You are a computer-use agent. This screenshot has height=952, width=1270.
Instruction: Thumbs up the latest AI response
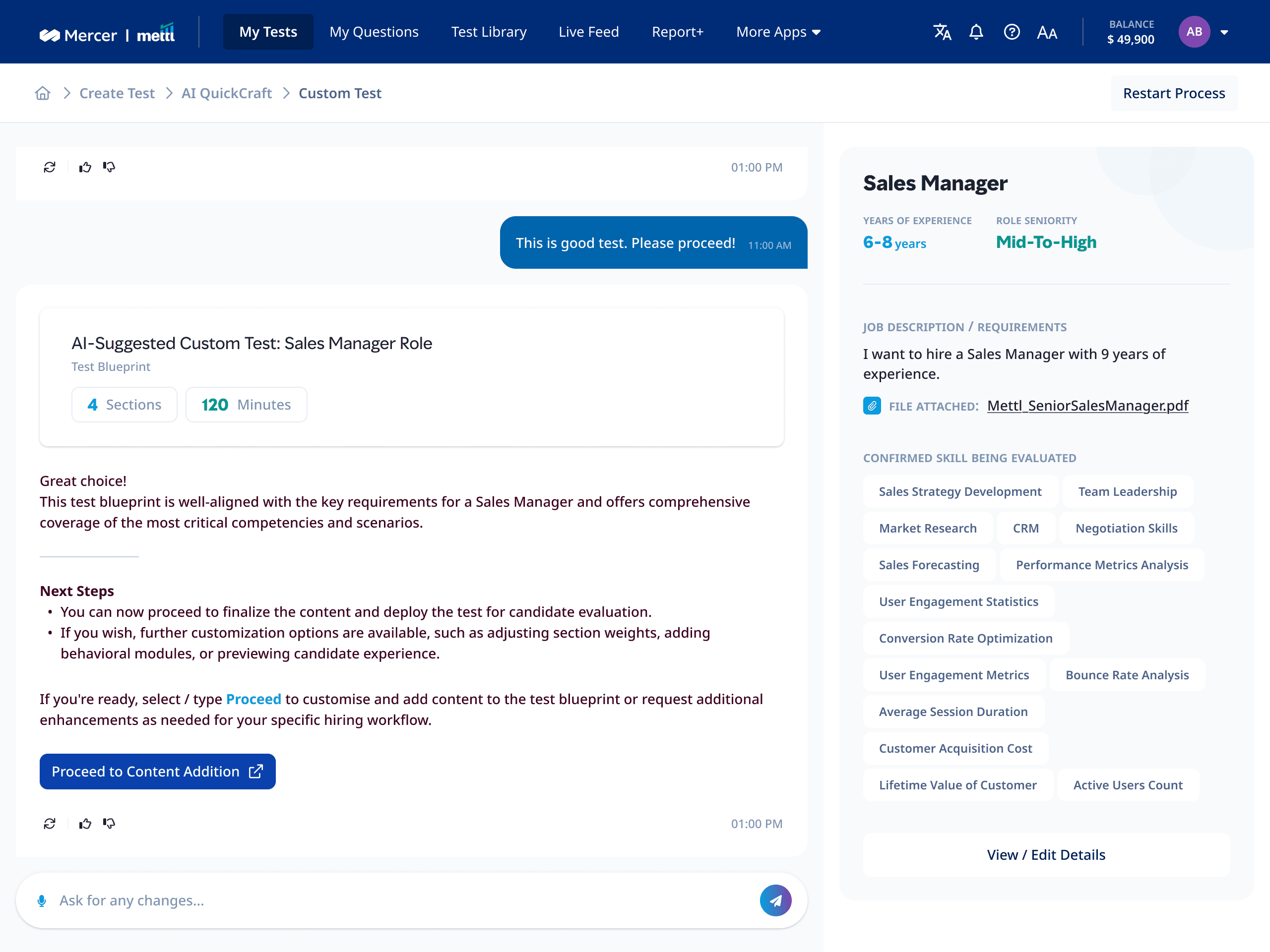click(x=85, y=824)
